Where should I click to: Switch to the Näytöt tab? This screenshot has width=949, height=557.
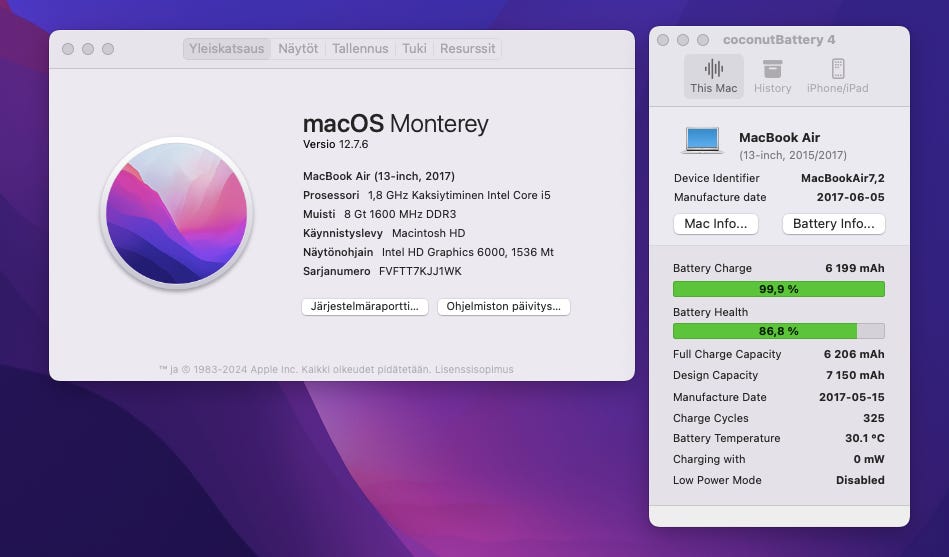coord(298,48)
